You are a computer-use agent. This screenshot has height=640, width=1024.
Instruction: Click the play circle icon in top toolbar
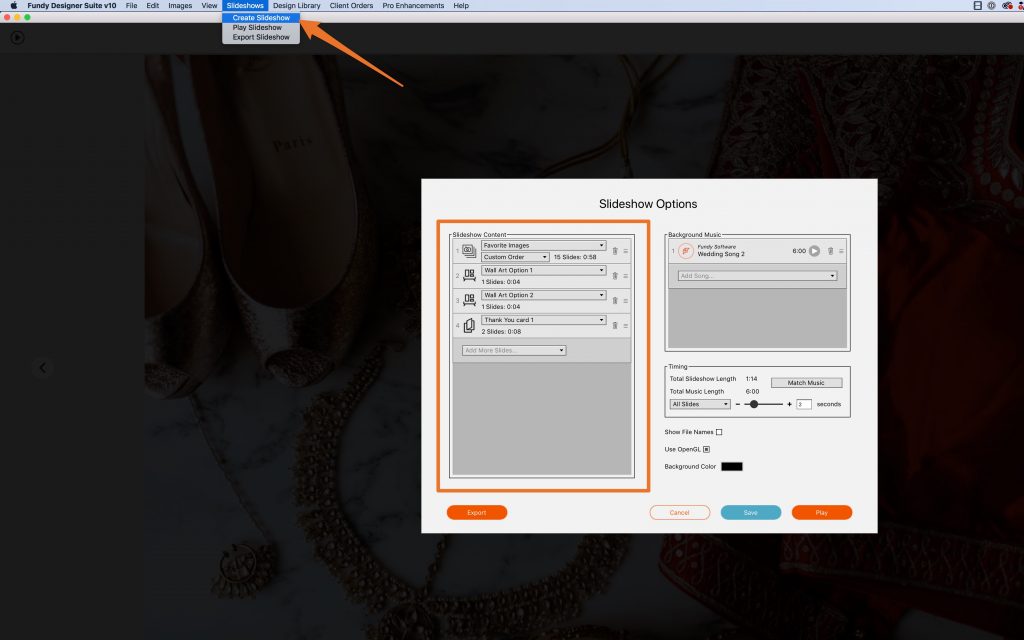18,38
